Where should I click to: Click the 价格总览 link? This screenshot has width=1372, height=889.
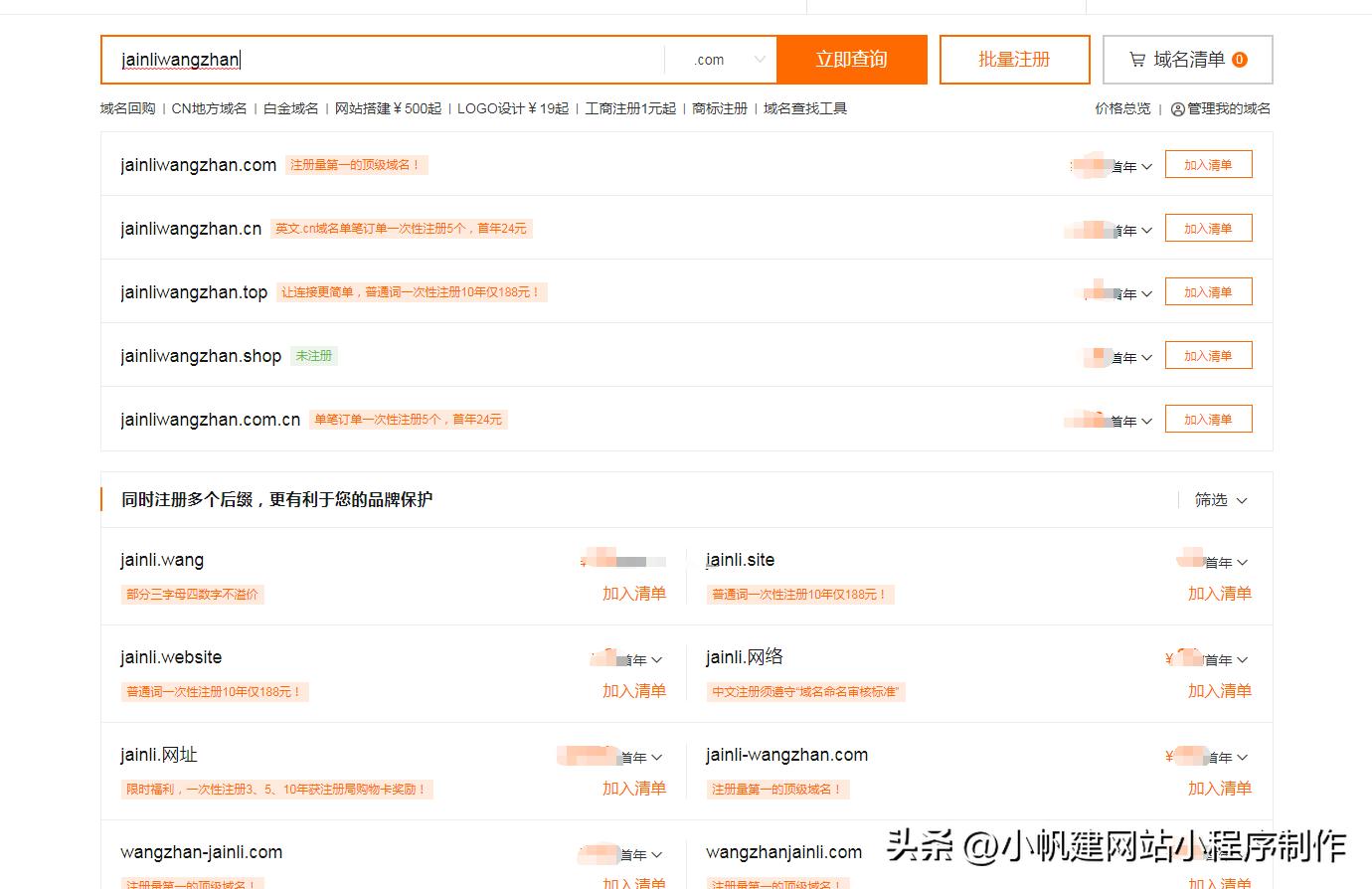1121,108
